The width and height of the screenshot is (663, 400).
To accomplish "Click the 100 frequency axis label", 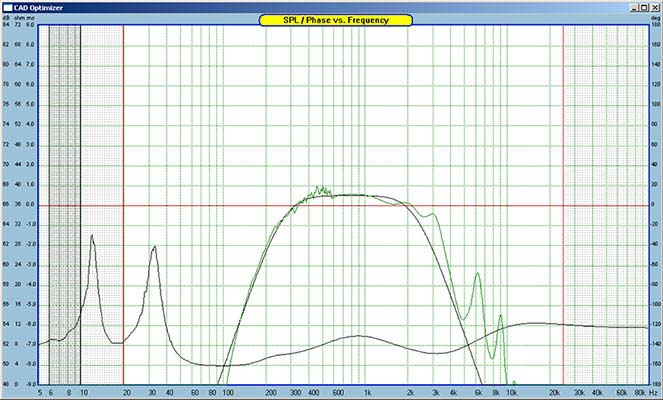I will [227, 393].
